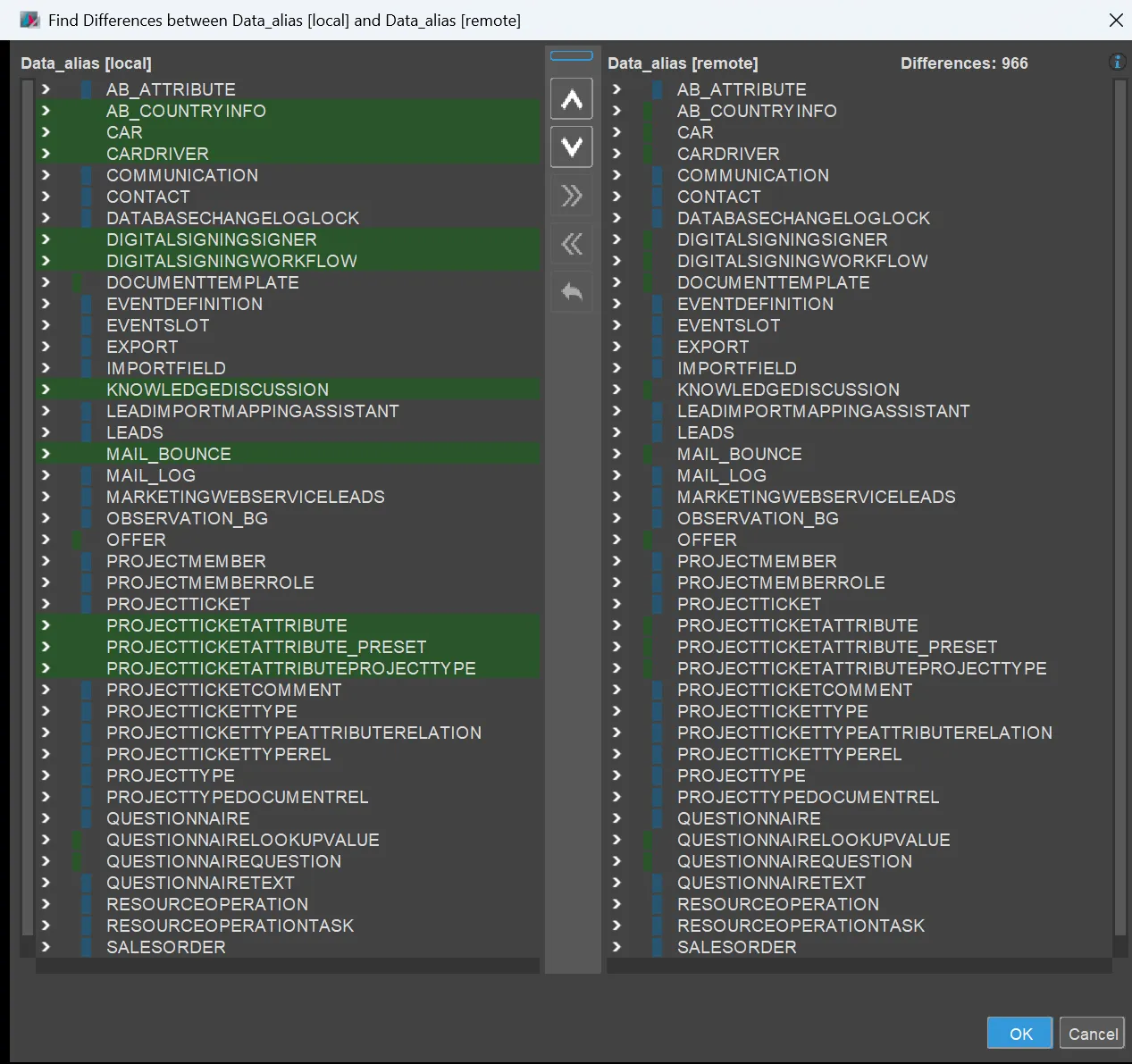1132x1064 pixels.
Task: Select remote RESOURCEOPERATIONTASK row
Action: pyautogui.click(x=859, y=926)
